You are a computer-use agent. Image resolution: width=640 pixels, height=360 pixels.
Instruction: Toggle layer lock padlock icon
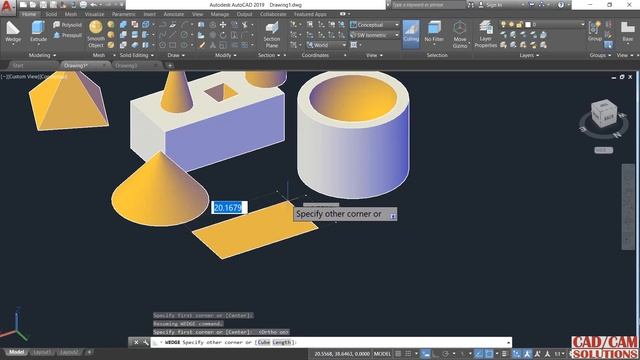pos(519,24)
